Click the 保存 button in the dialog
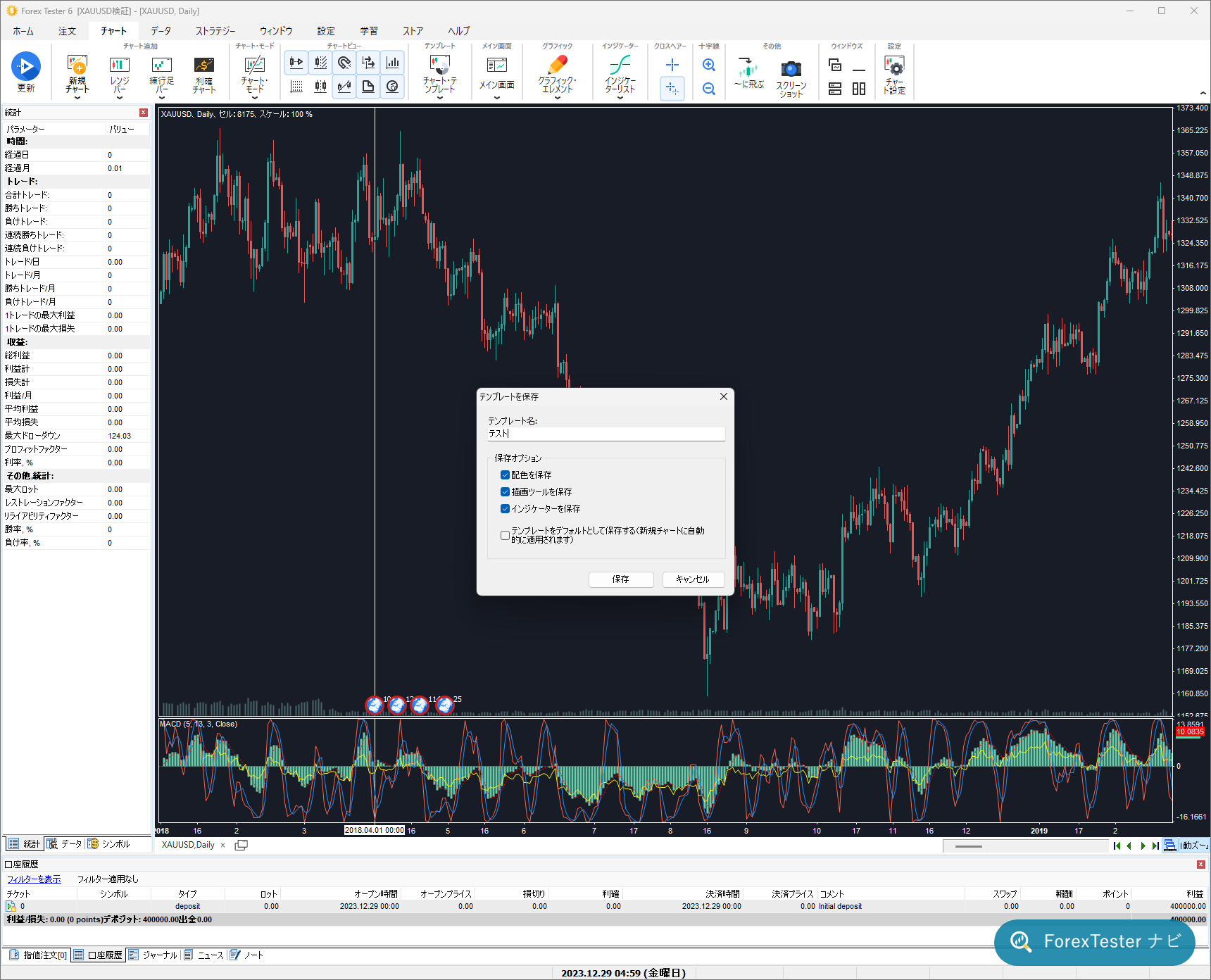Screen dimensions: 1211x980 click(x=621, y=579)
